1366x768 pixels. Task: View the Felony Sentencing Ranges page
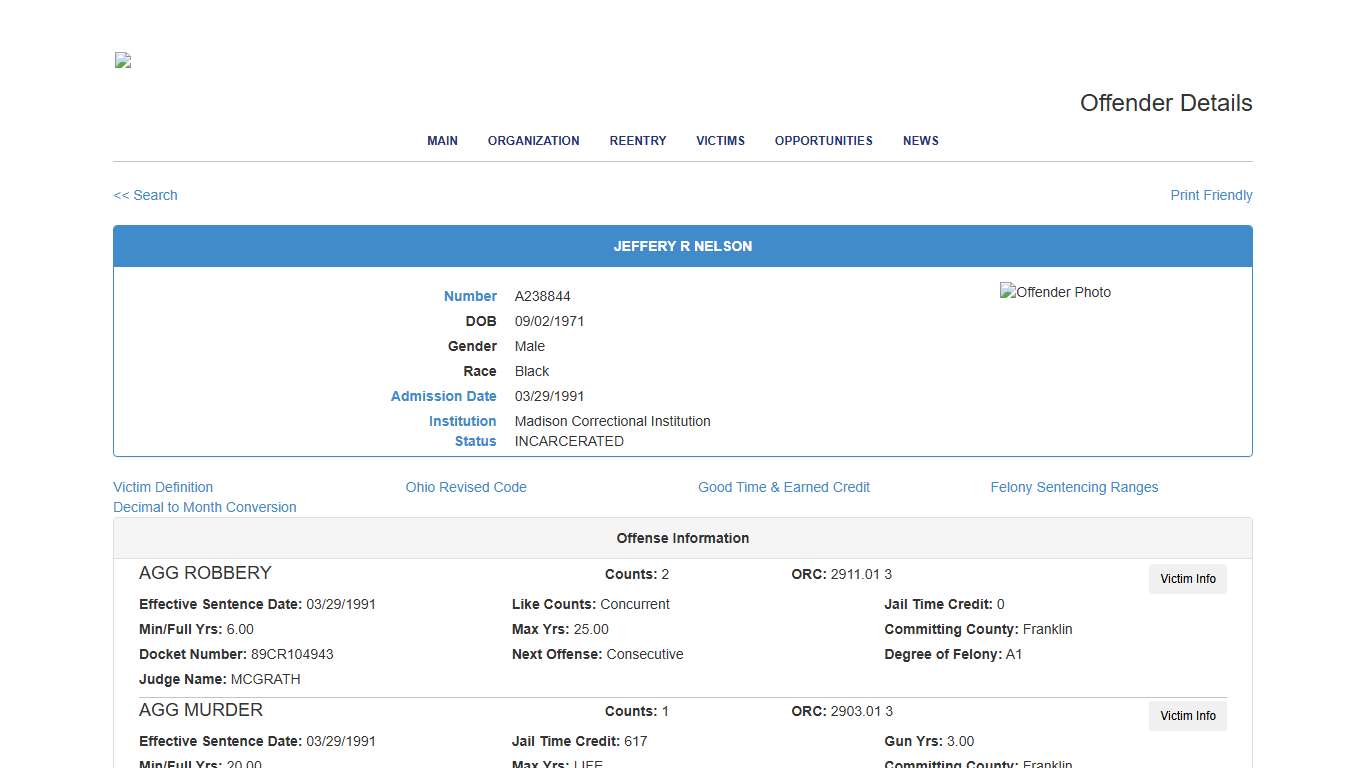pos(1074,487)
